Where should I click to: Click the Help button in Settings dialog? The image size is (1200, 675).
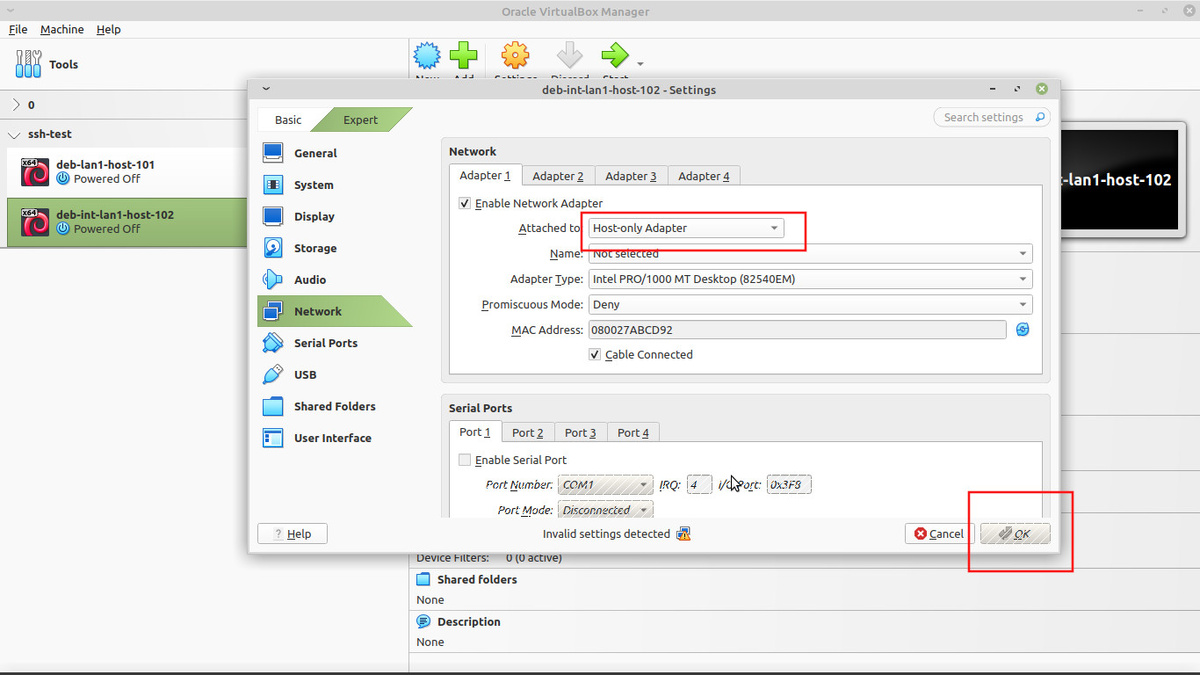[x=292, y=534]
